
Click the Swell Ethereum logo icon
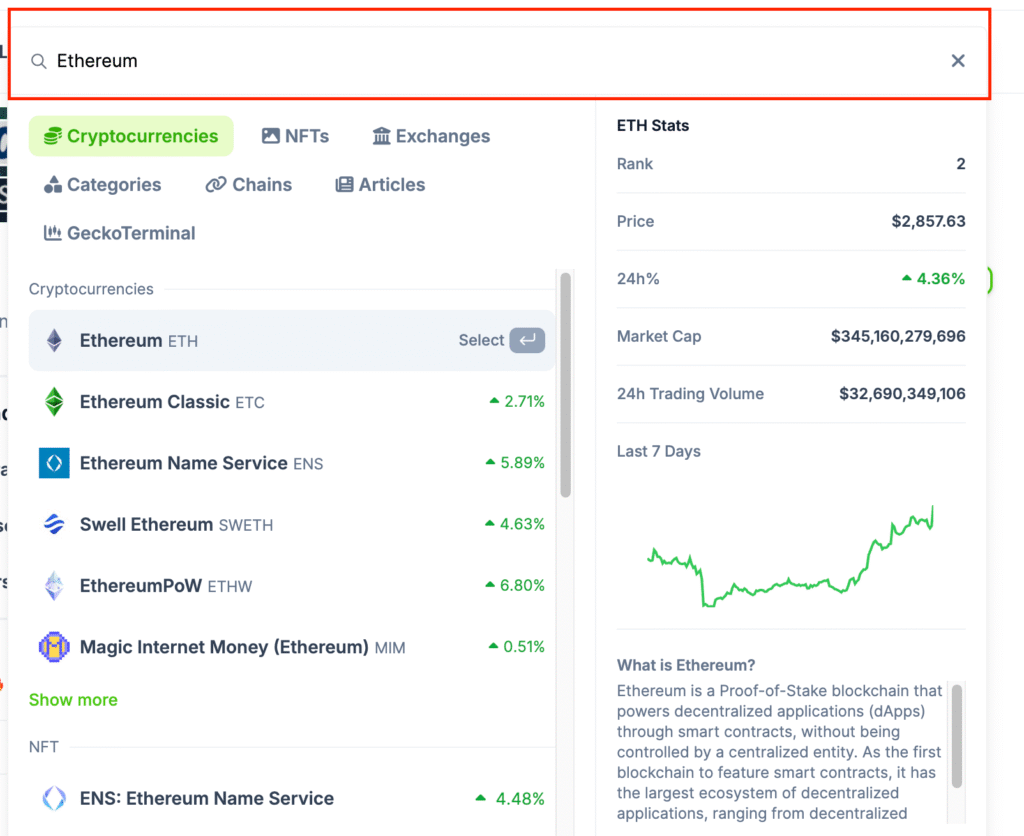(54, 524)
